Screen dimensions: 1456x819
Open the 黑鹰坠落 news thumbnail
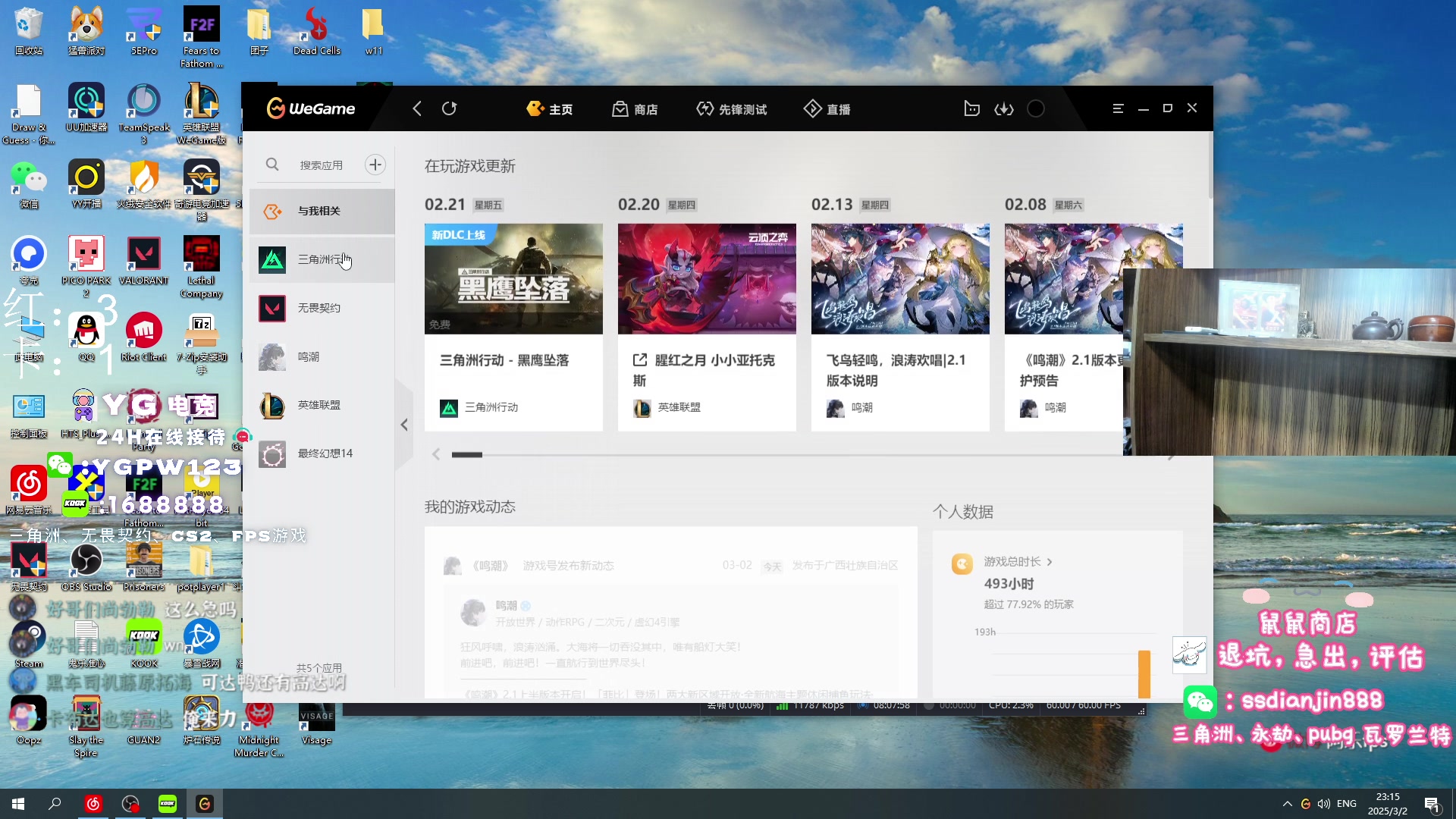point(513,278)
